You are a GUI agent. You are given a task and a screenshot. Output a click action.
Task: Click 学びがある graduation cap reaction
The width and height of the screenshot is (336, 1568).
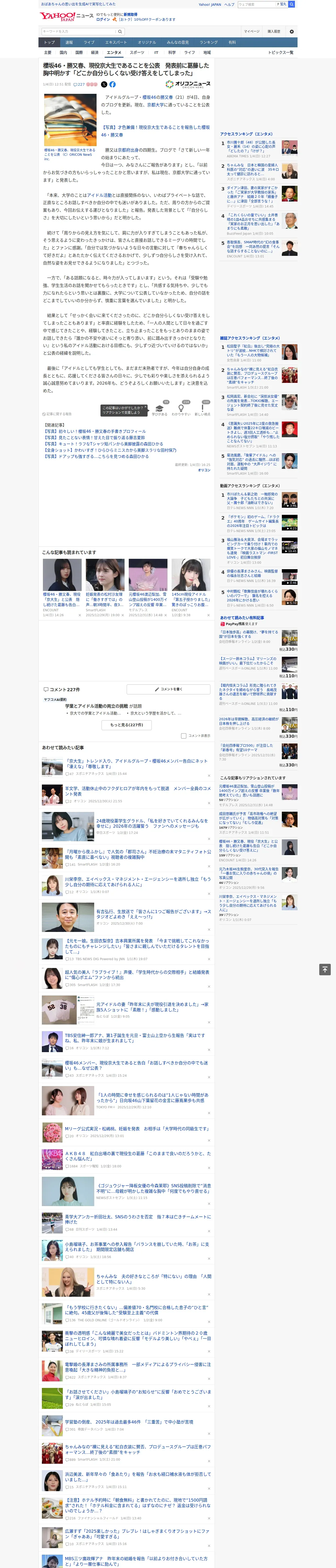click(x=160, y=408)
